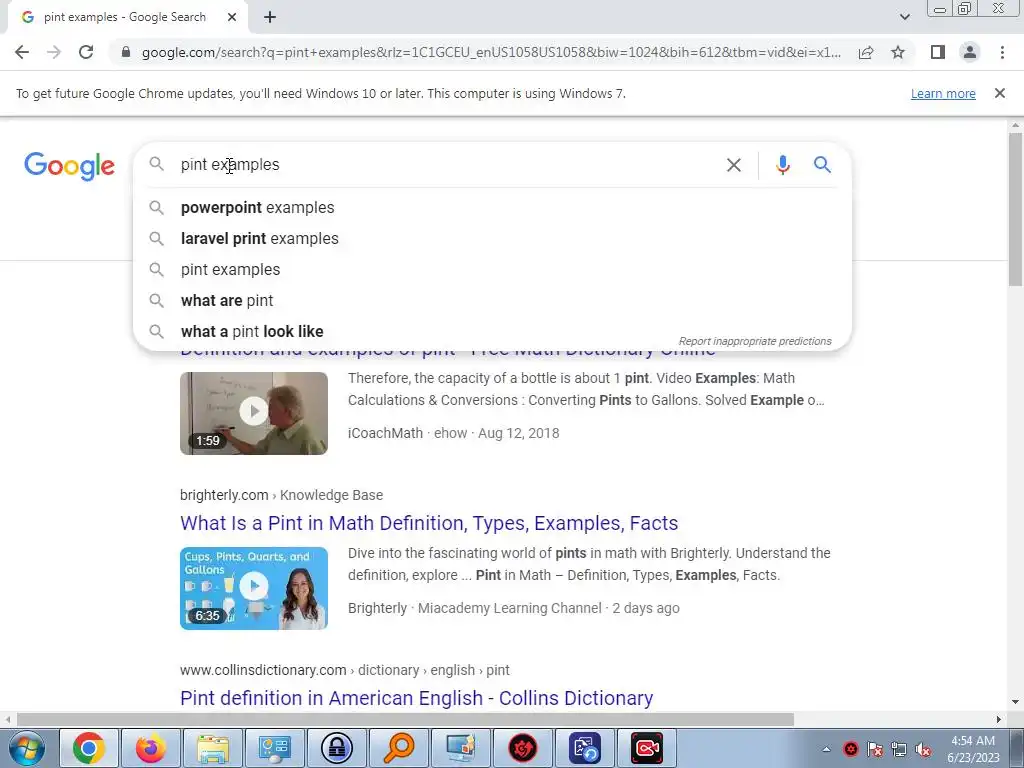
Task: Open Chrome from the taskbar
Action: coord(89,748)
